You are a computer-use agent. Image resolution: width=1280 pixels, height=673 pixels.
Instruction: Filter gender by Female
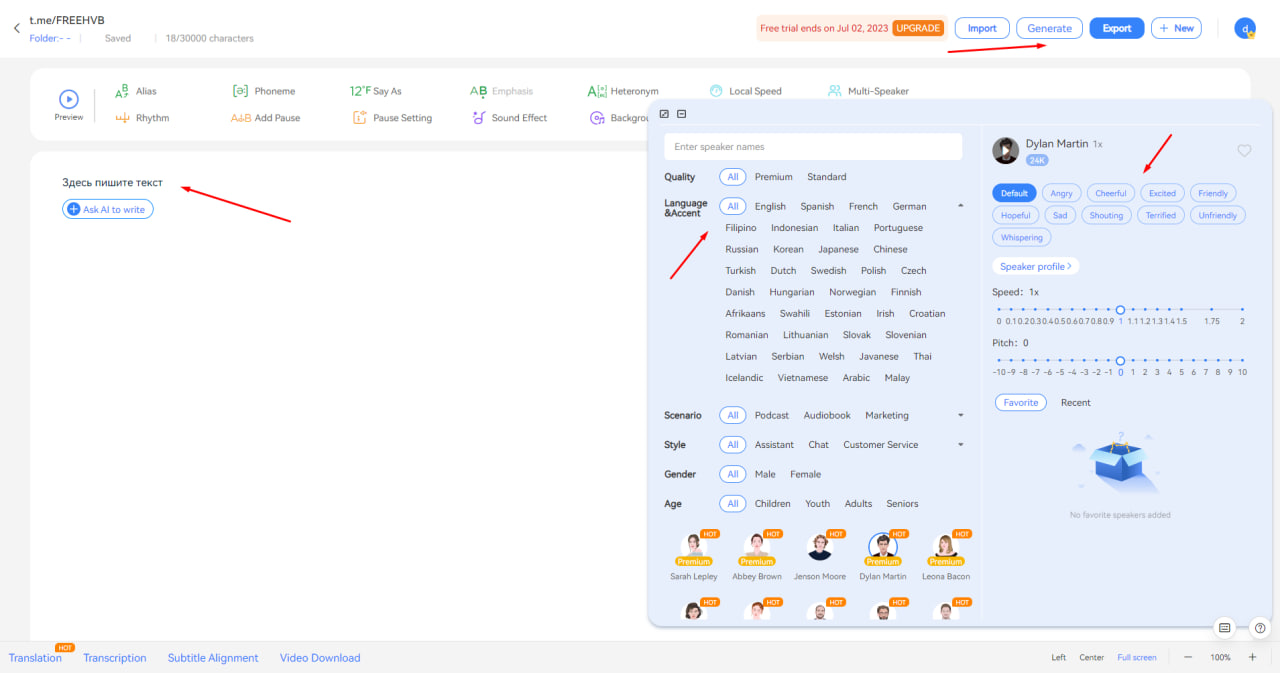(805, 474)
